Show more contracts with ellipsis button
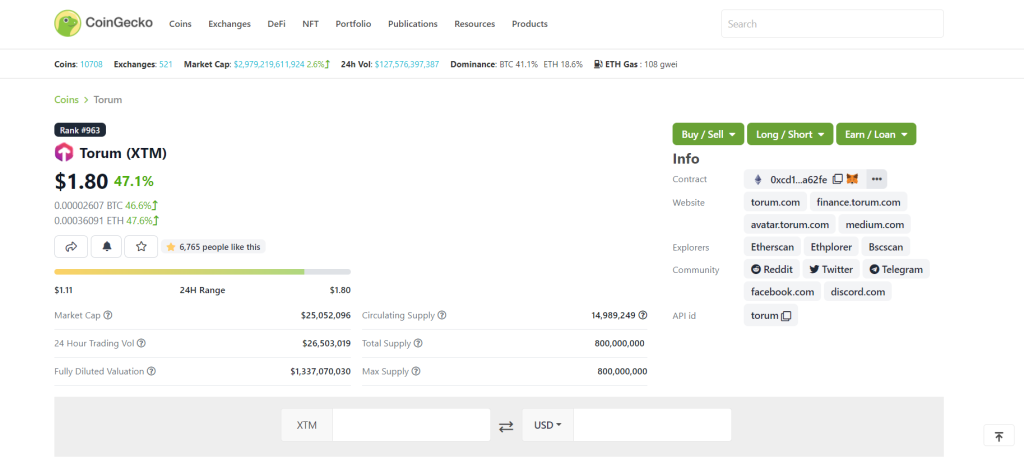 click(x=876, y=179)
